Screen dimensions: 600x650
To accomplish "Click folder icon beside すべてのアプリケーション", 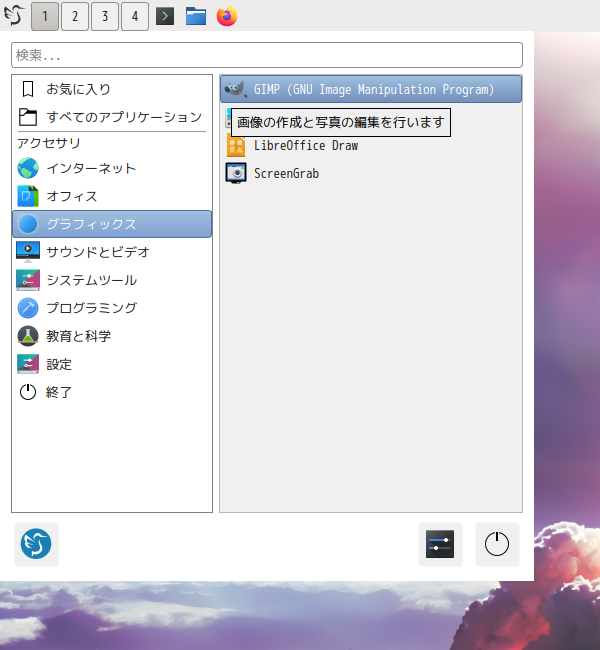I will pos(28,117).
